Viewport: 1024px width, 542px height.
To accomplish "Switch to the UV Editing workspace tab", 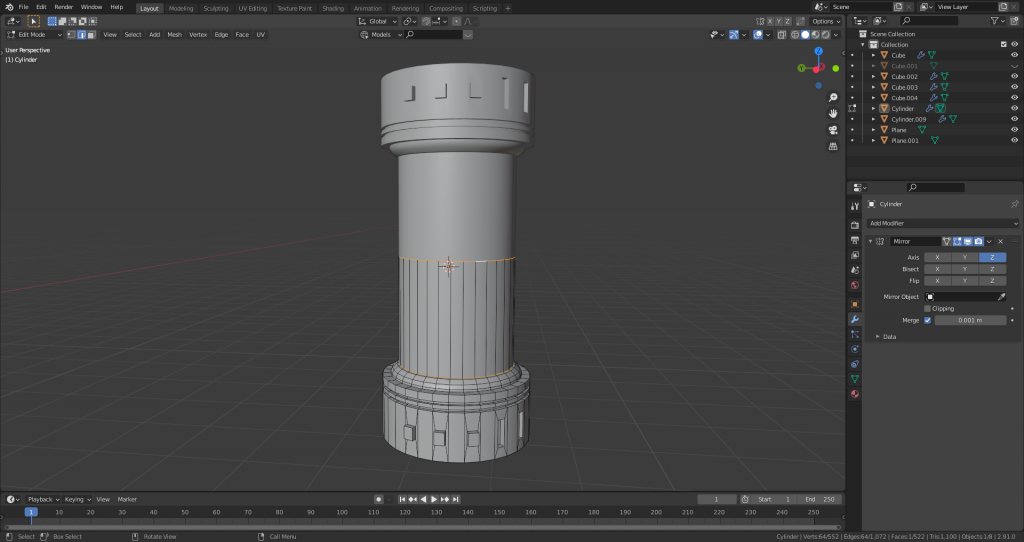I will [x=253, y=8].
